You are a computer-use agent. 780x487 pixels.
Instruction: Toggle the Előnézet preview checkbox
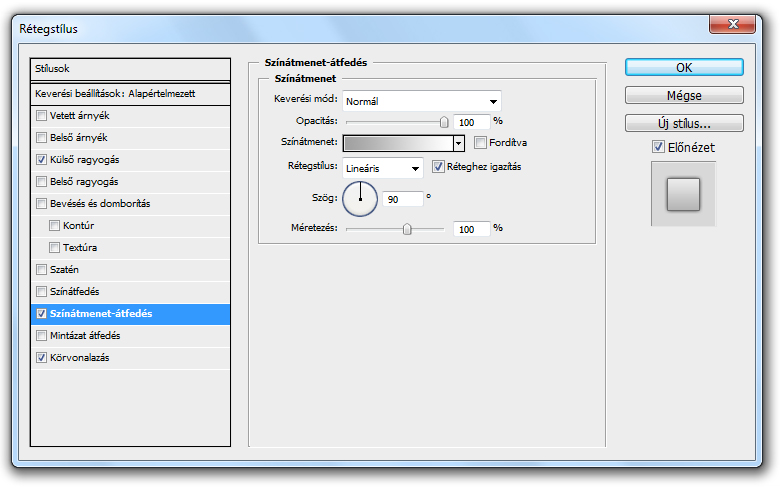click(x=658, y=147)
